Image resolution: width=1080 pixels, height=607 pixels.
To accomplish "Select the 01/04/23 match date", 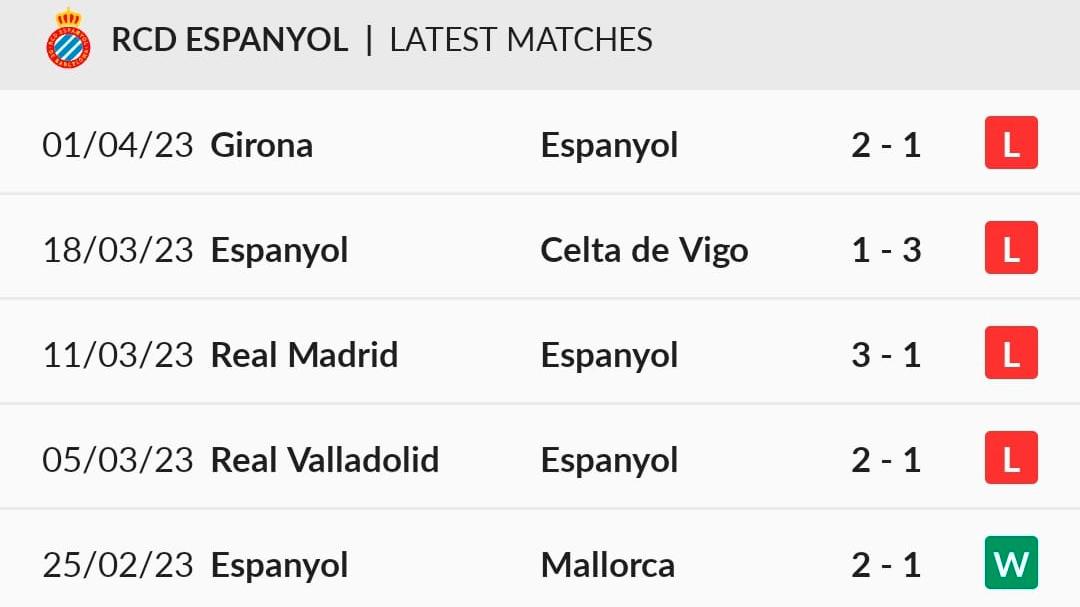I will (118, 145).
